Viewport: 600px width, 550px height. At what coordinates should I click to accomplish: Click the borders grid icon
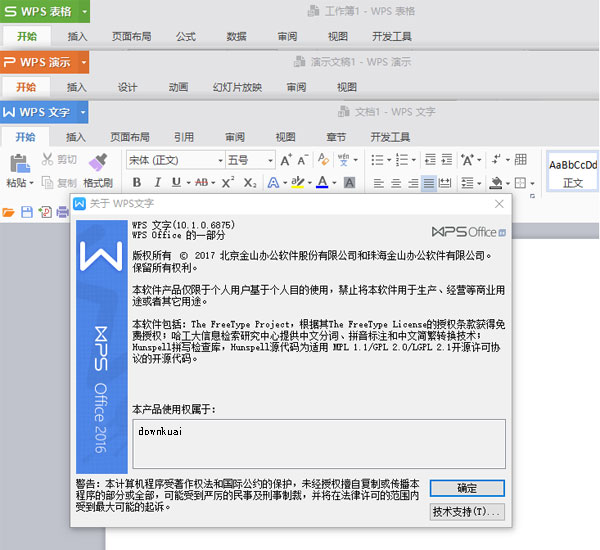coord(520,183)
